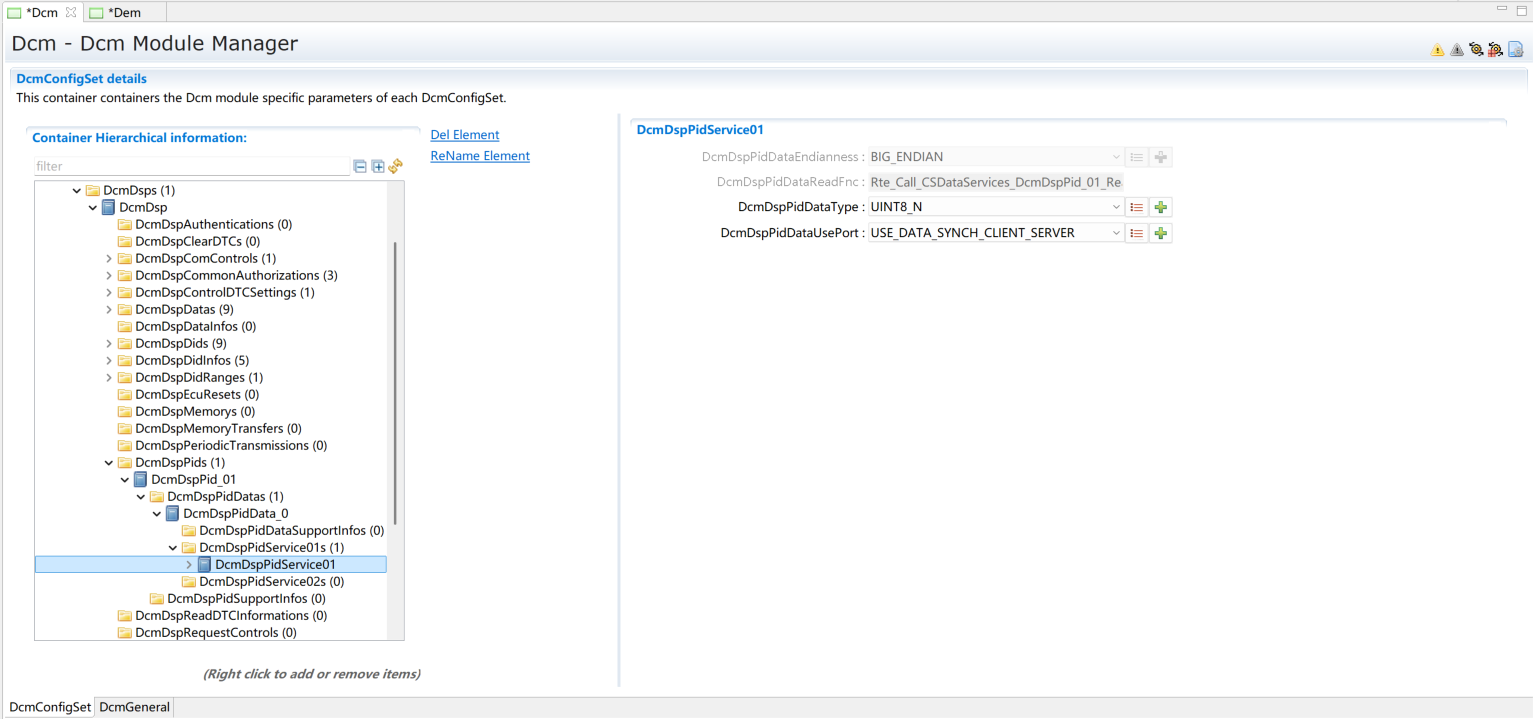Image resolution: width=1533 pixels, height=719 pixels.
Task: Click the document with gear icon
Action: pyautogui.click(x=1515, y=50)
